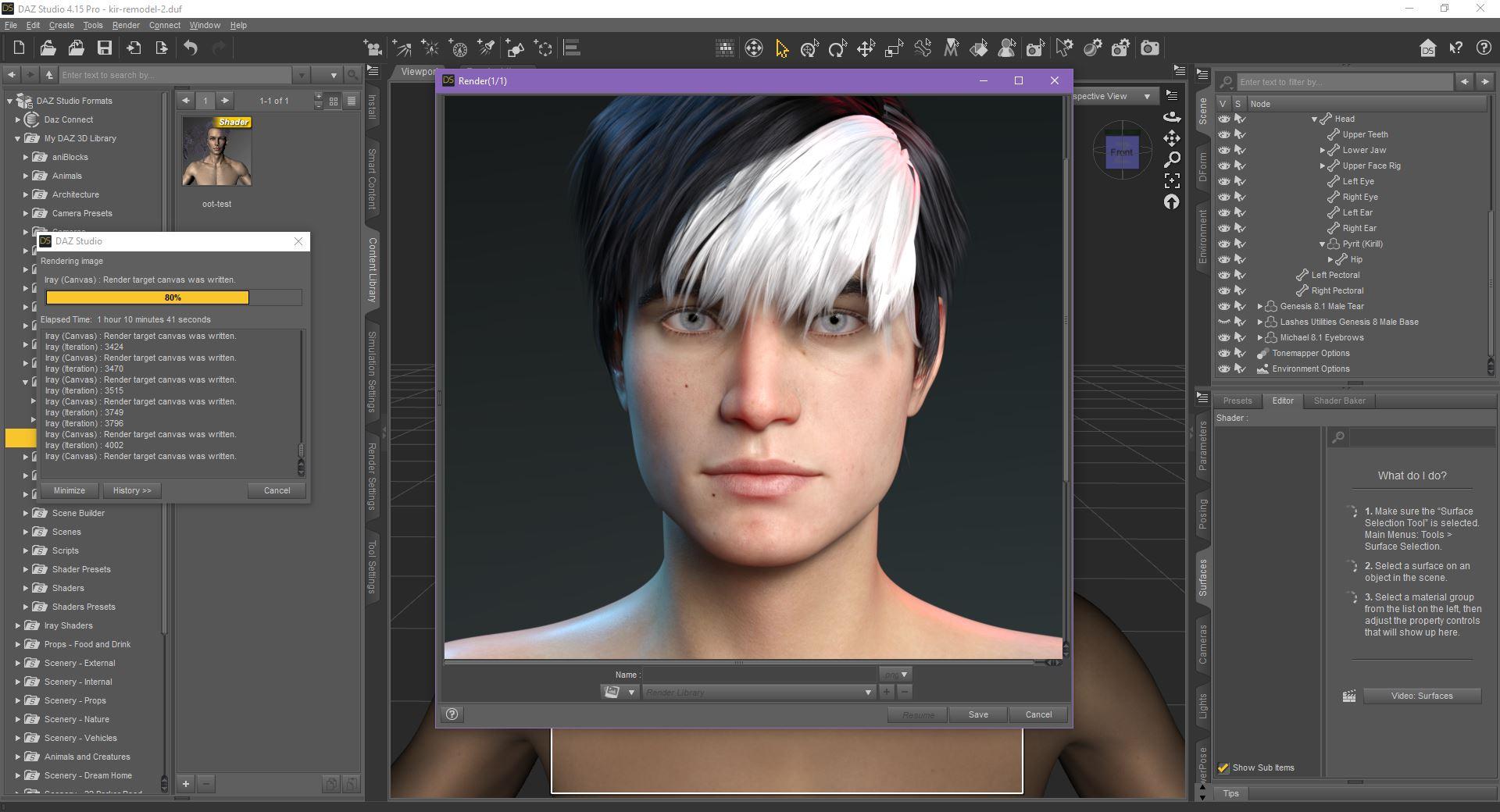Switch to the Presets tab
Viewport: 1500px width, 812px height.
1237,401
